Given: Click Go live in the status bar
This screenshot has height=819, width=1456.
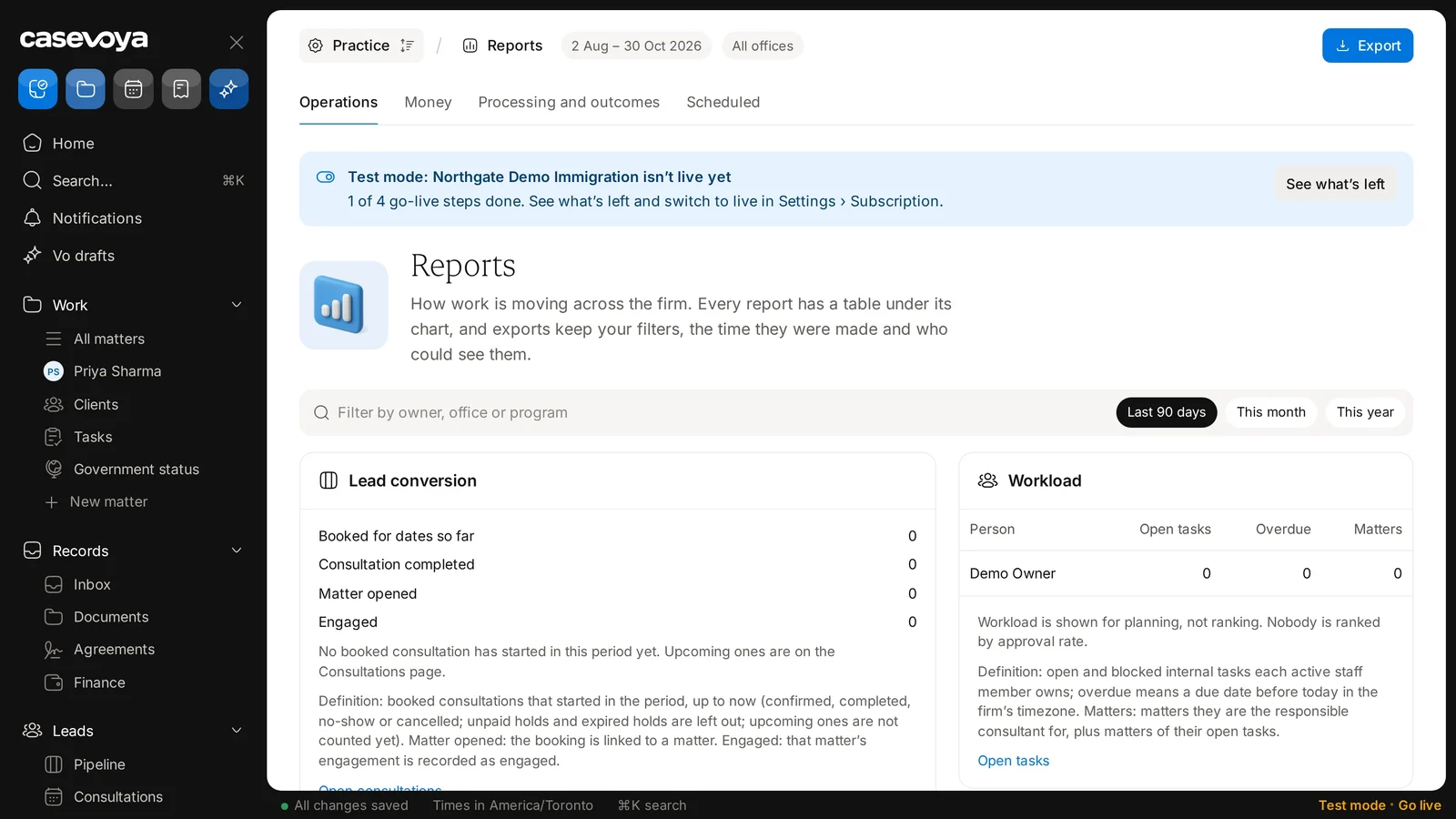Looking at the screenshot, I should 1420,805.
